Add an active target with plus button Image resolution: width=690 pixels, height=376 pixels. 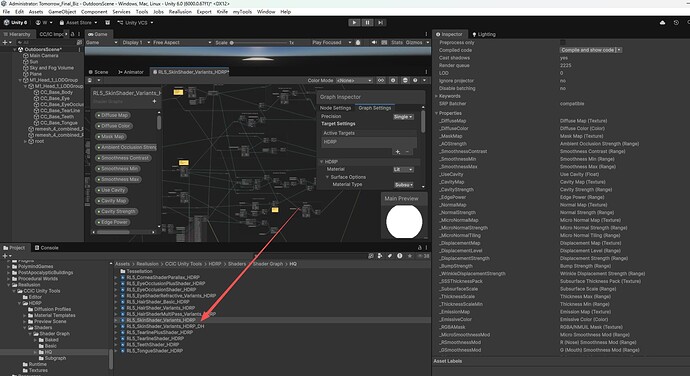pyautogui.click(x=397, y=151)
